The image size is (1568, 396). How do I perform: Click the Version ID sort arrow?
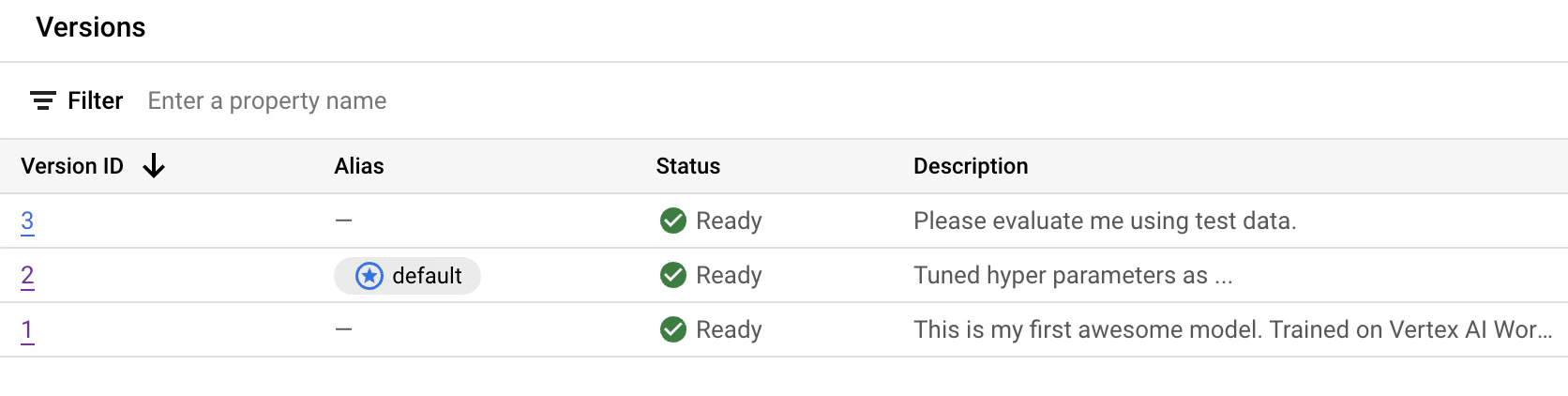(154, 166)
